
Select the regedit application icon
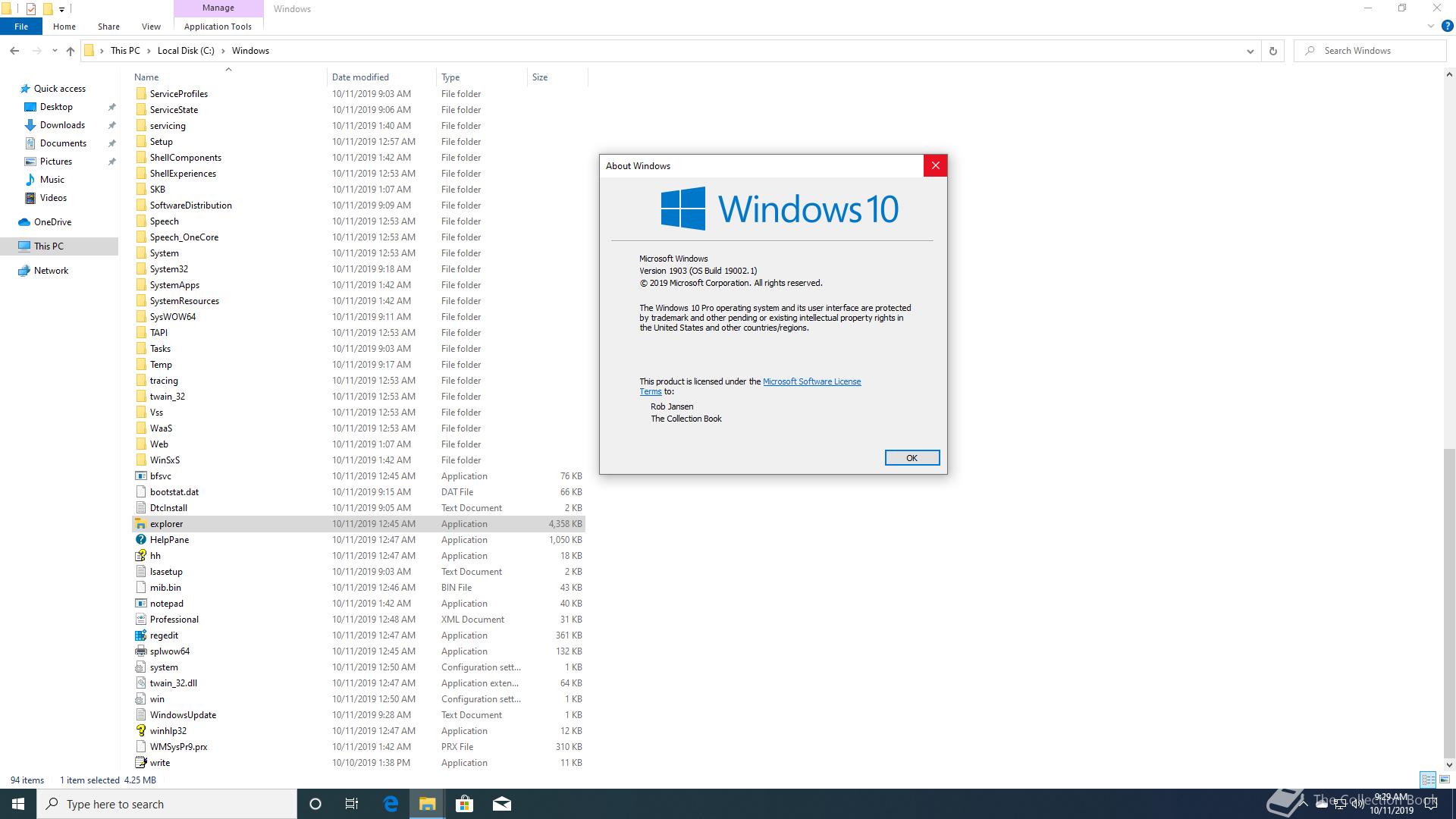[140, 635]
